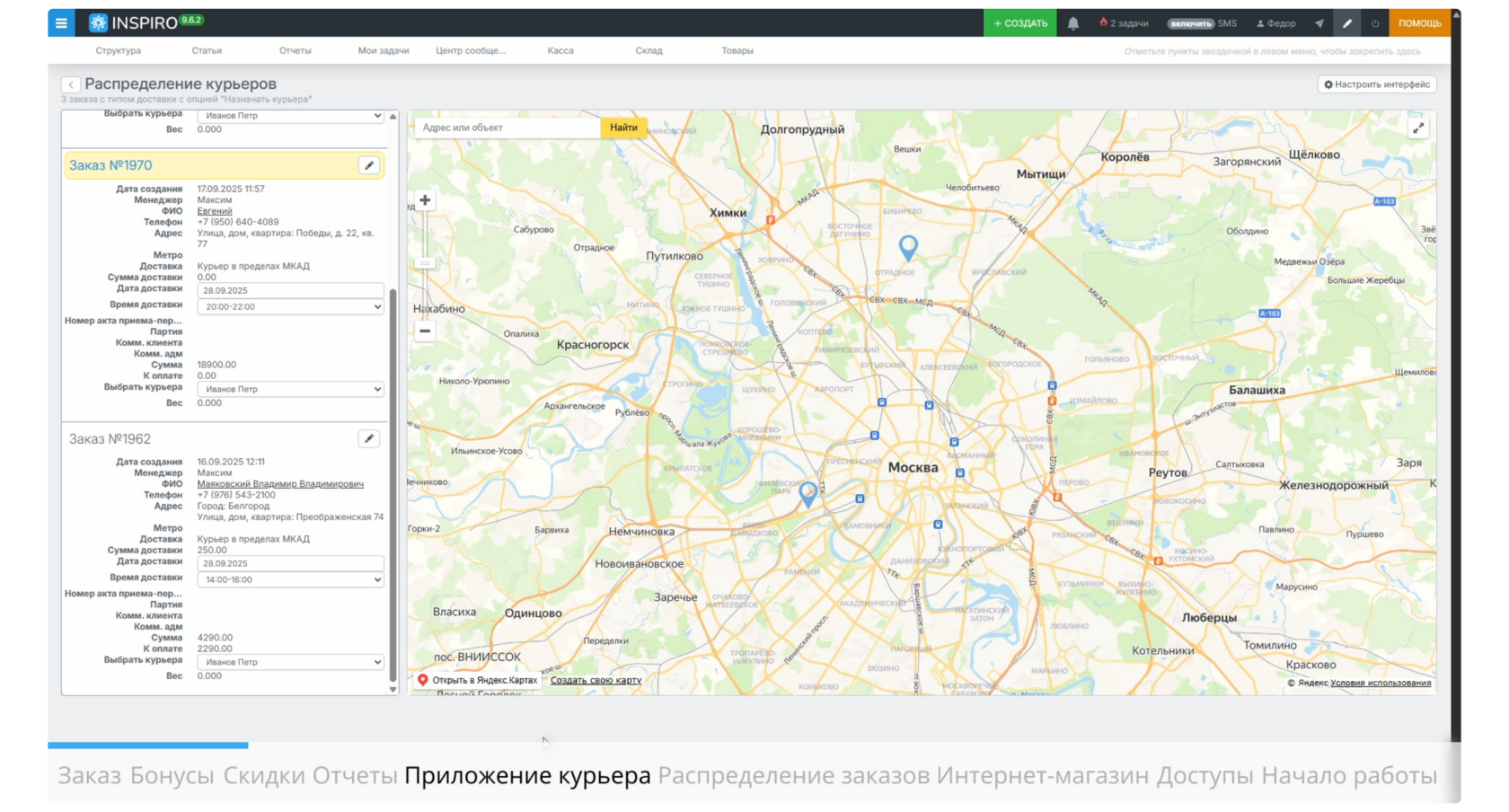
Task: Click the sum value 4290.00
Action: pos(215,638)
